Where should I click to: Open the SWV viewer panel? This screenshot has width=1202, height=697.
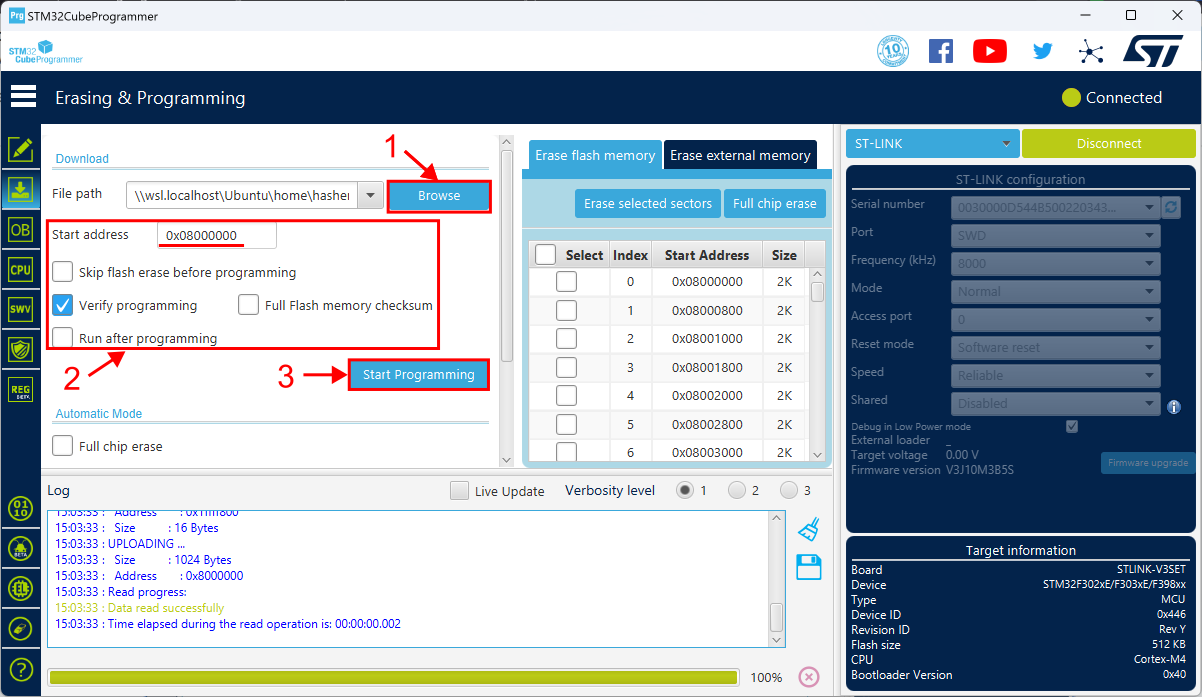[x=20, y=309]
